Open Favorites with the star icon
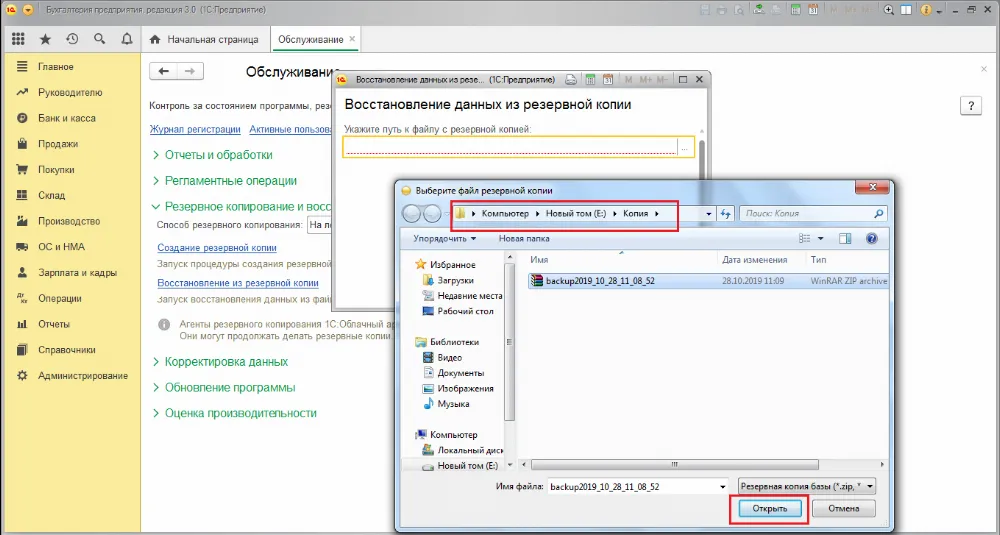This screenshot has height=535, width=1000. (x=45, y=39)
